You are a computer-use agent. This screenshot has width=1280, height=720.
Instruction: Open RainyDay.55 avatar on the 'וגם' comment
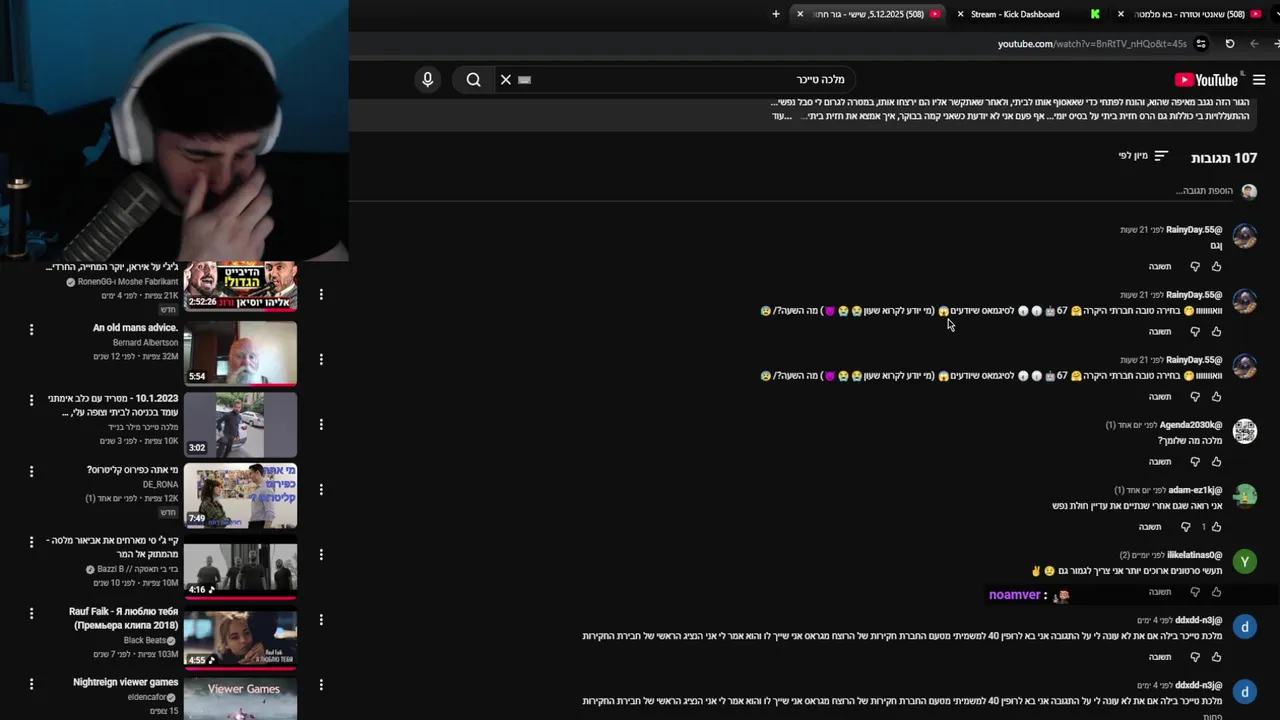[1245, 236]
